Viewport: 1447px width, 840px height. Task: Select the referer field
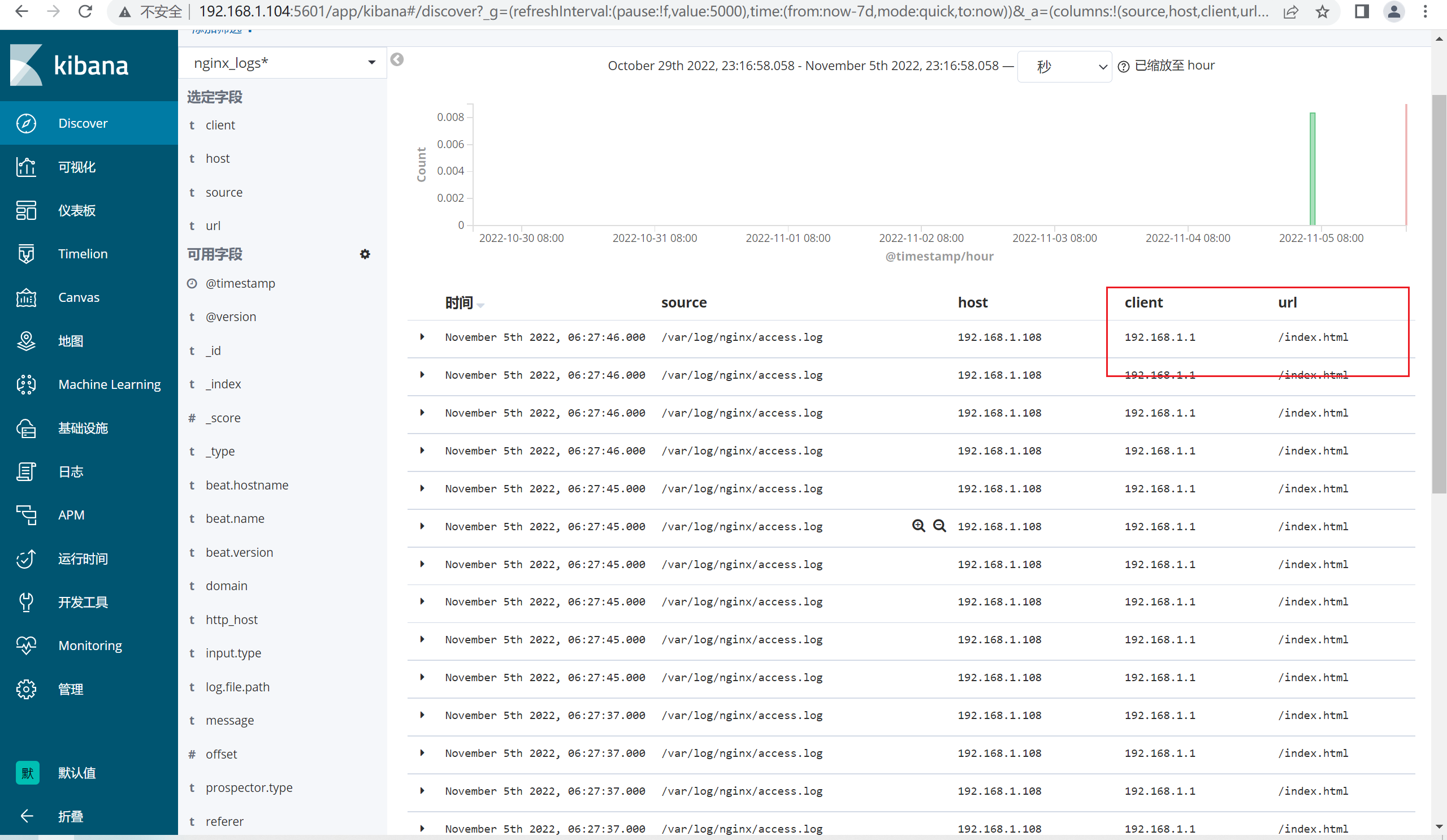224,821
